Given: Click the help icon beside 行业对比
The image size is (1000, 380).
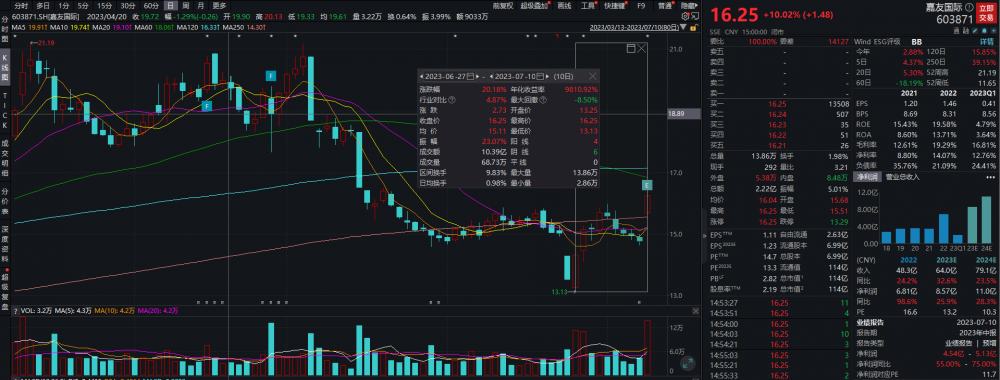Looking at the screenshot, I should click(x=452, y=99).
